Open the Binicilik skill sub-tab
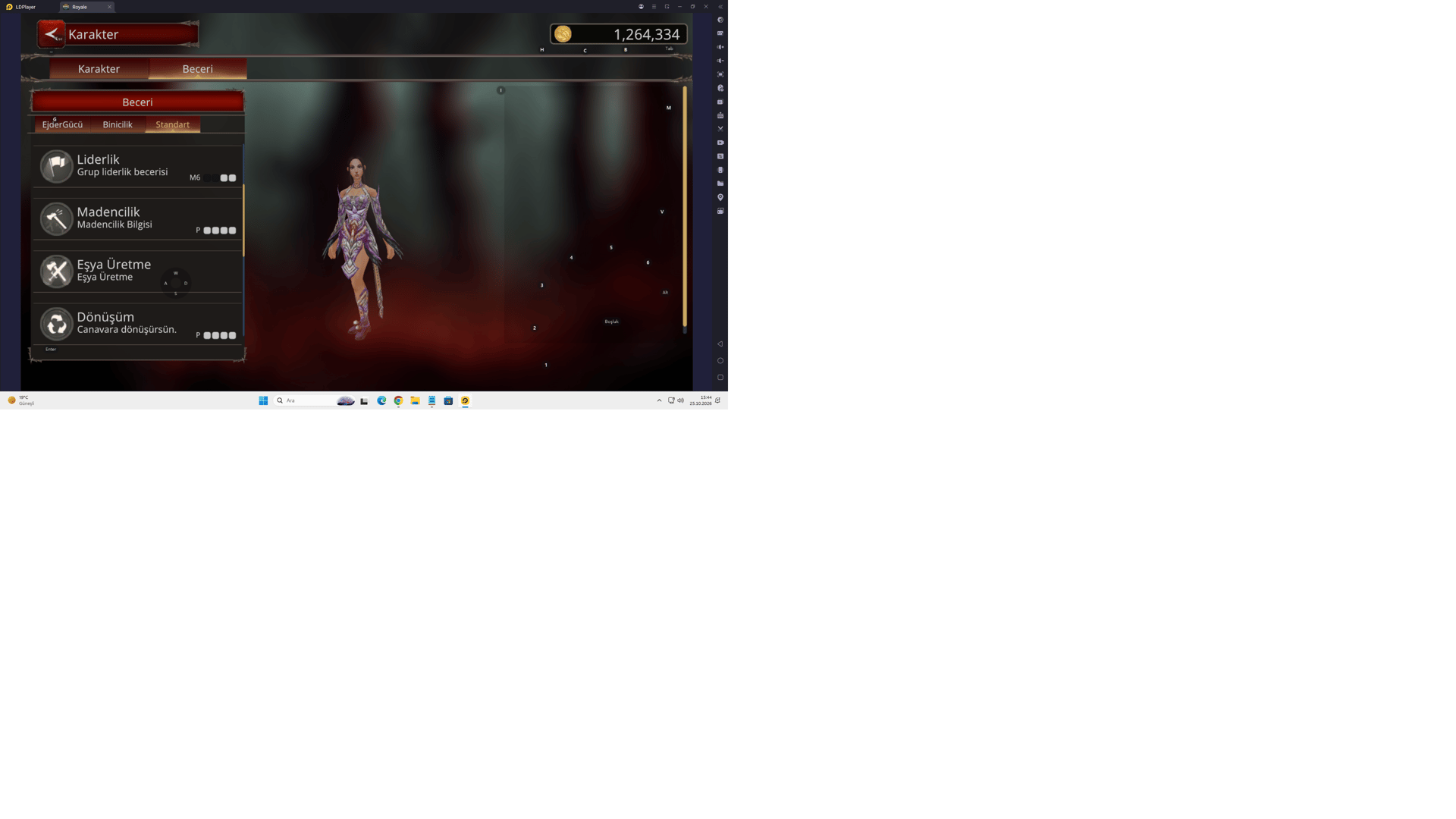This screenshot has height=819, width=1456. click(118, 124)
